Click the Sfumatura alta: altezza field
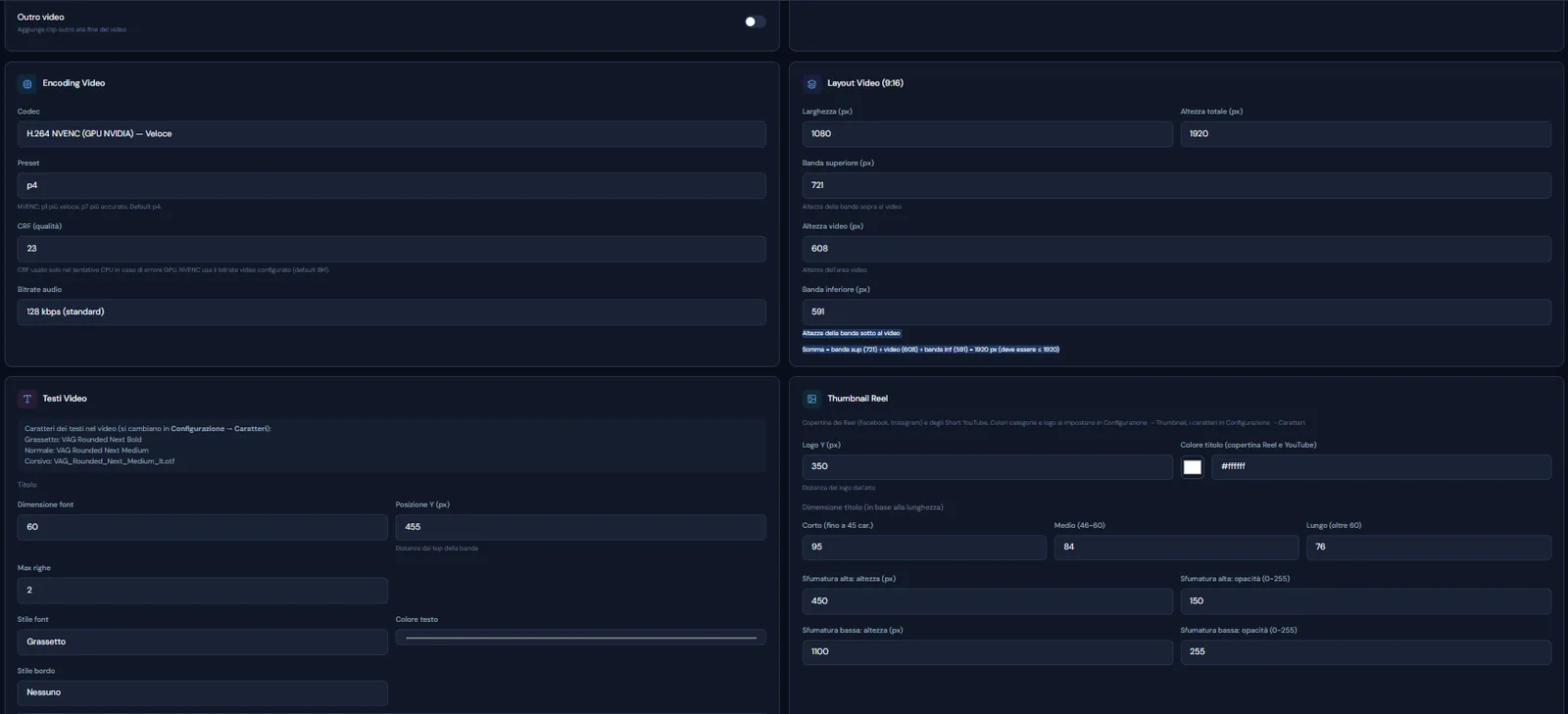Screen dimensions: 1568x714 (x=987, y=601)
